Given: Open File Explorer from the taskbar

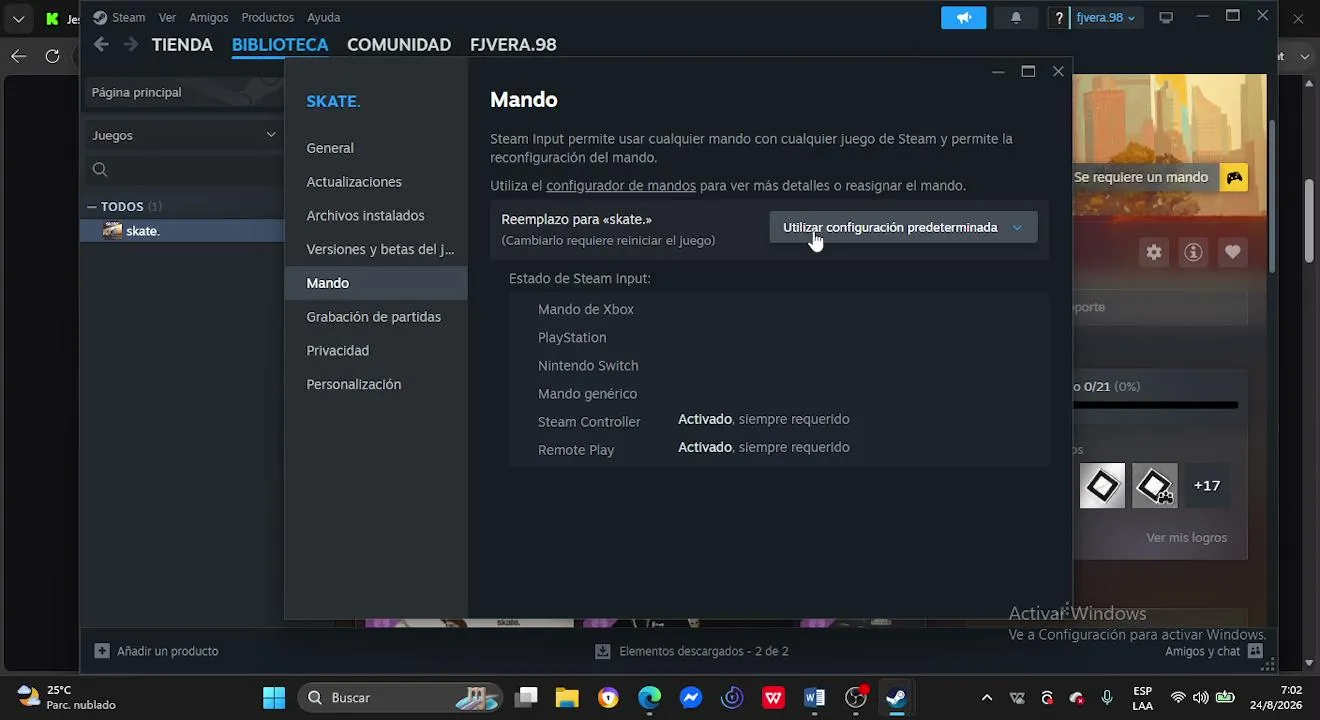Looking at the screenshot, I should pyautogui.click(x=567, y=698).
